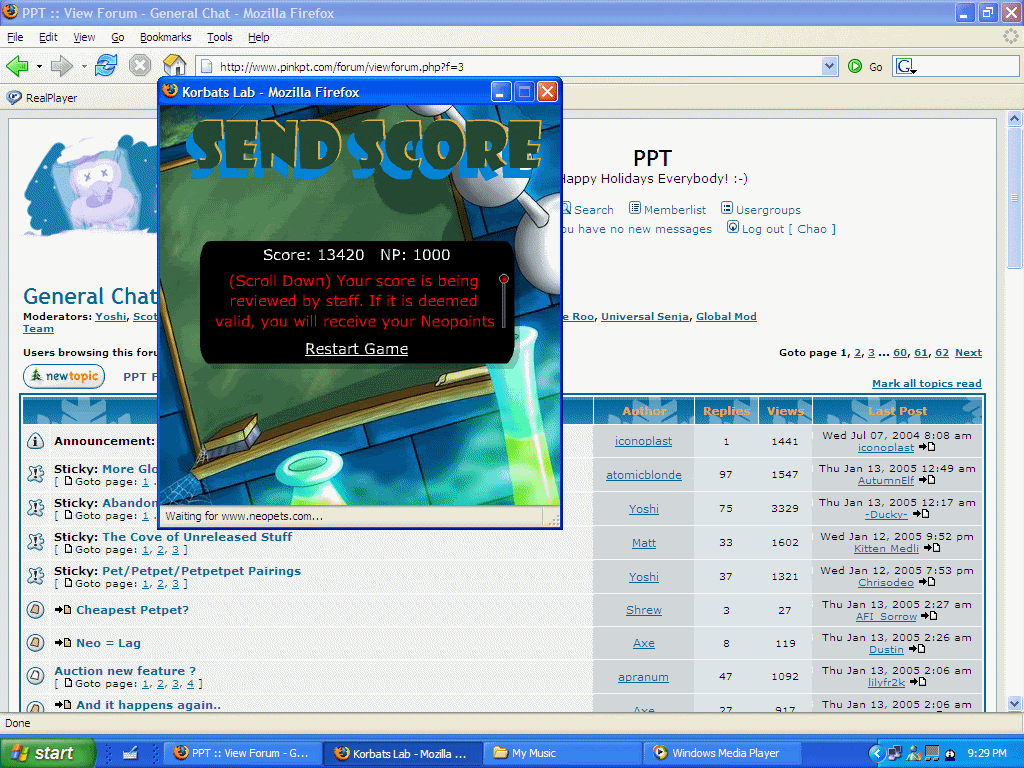Jump to newest post in Cheapest Petpet?
The height and width of the screenshot is (768, 1024).
(x=63, y=609)
